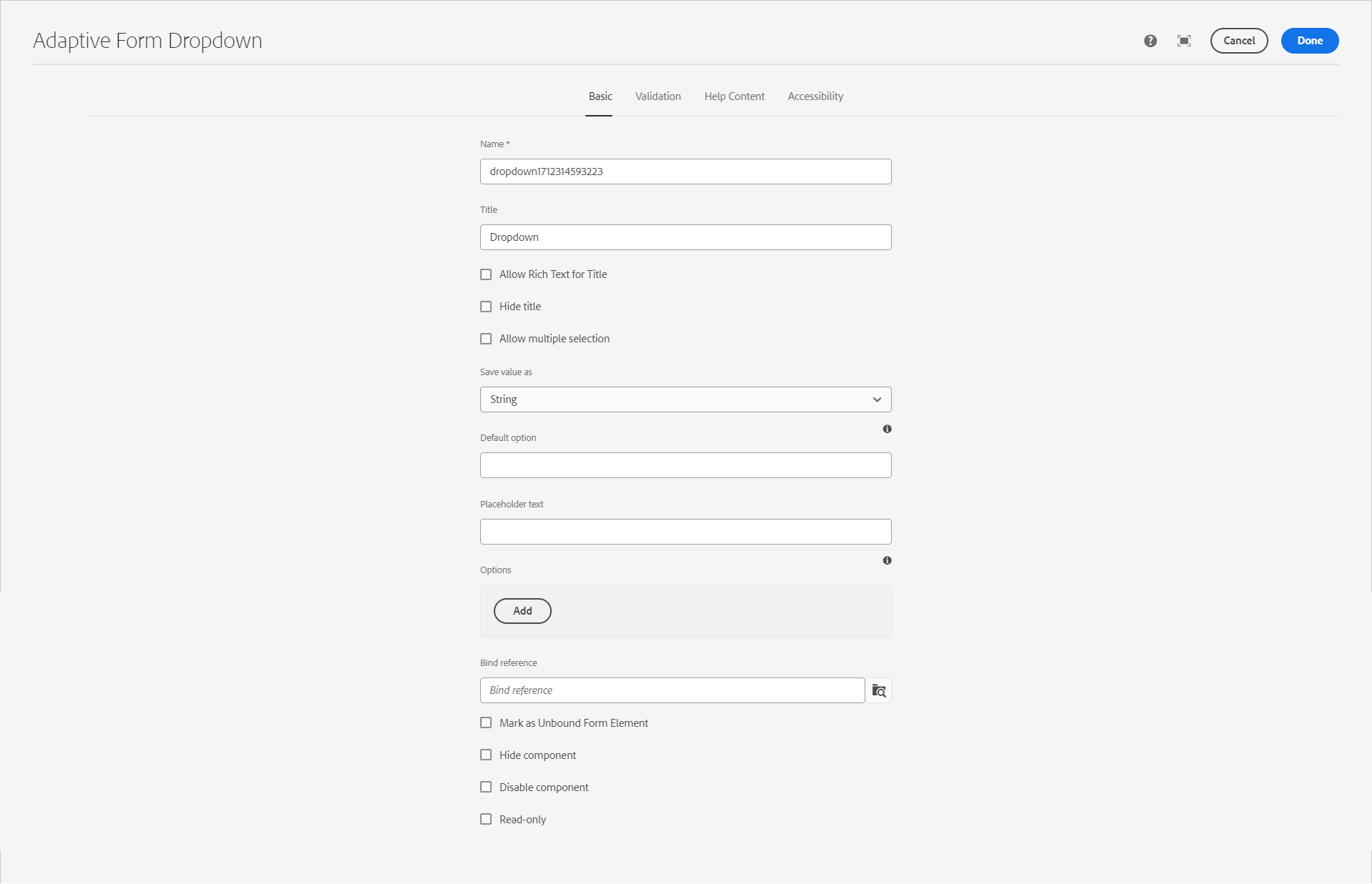Tick Allow multiple selection checkbox
The height and width of the screenshot is (884, 1372).
pyautogui.click(x=486, y=339)
